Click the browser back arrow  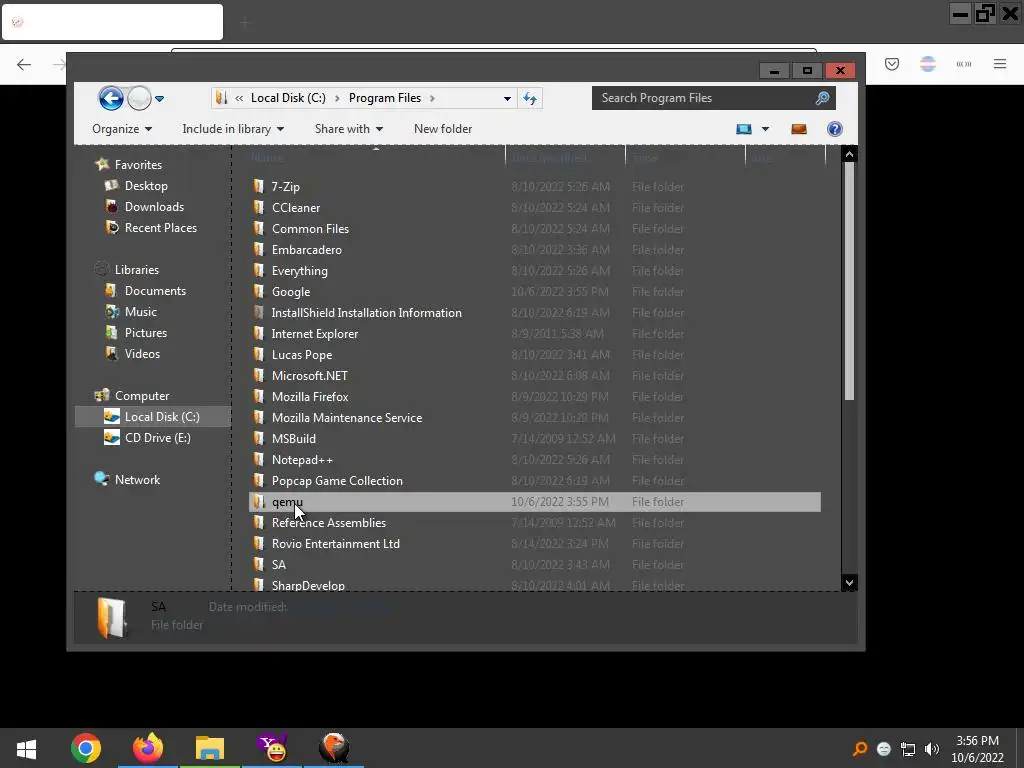(24, 64)
